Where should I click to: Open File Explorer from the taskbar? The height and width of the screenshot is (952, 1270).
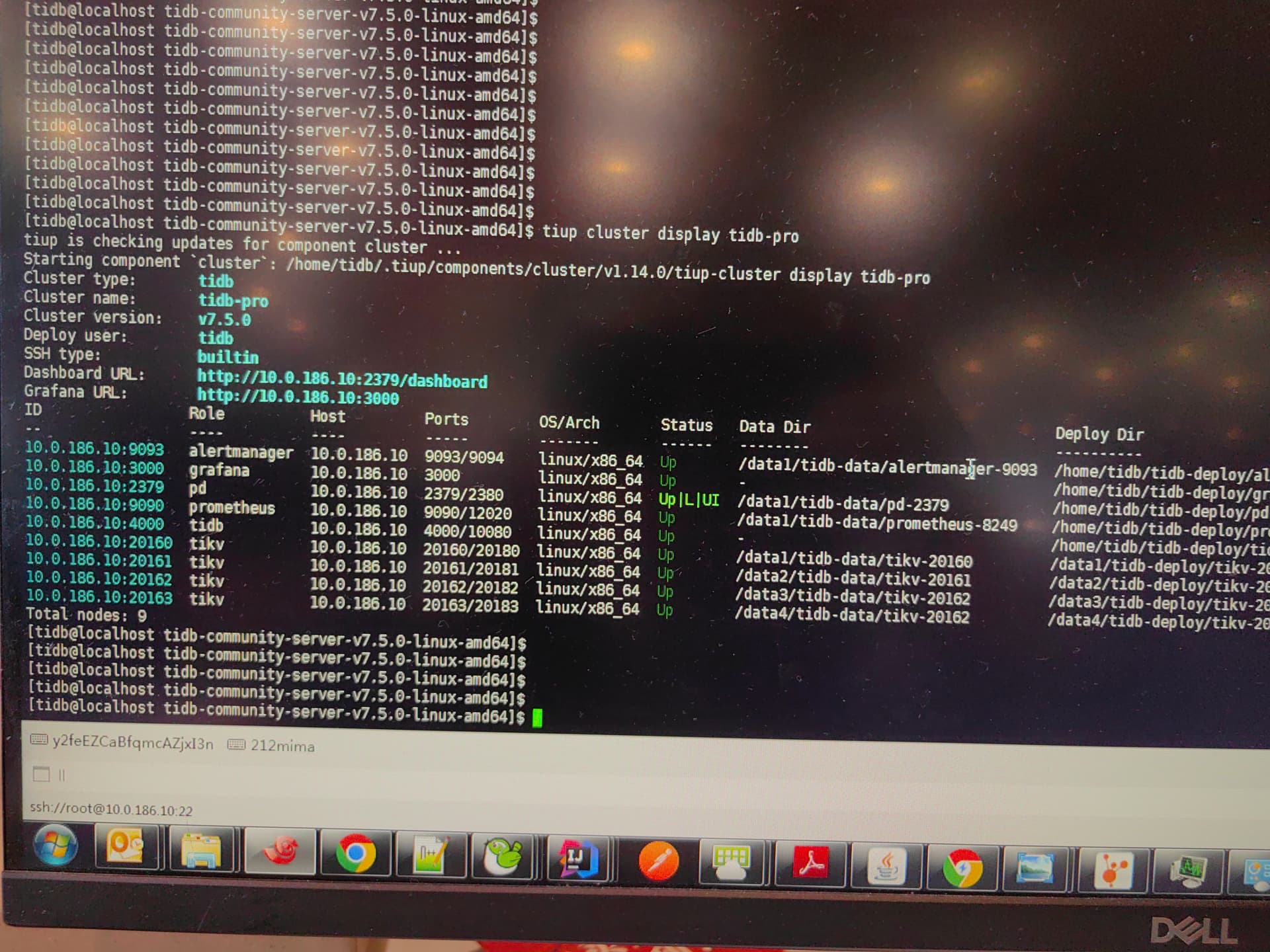click(x=201, y=849)
